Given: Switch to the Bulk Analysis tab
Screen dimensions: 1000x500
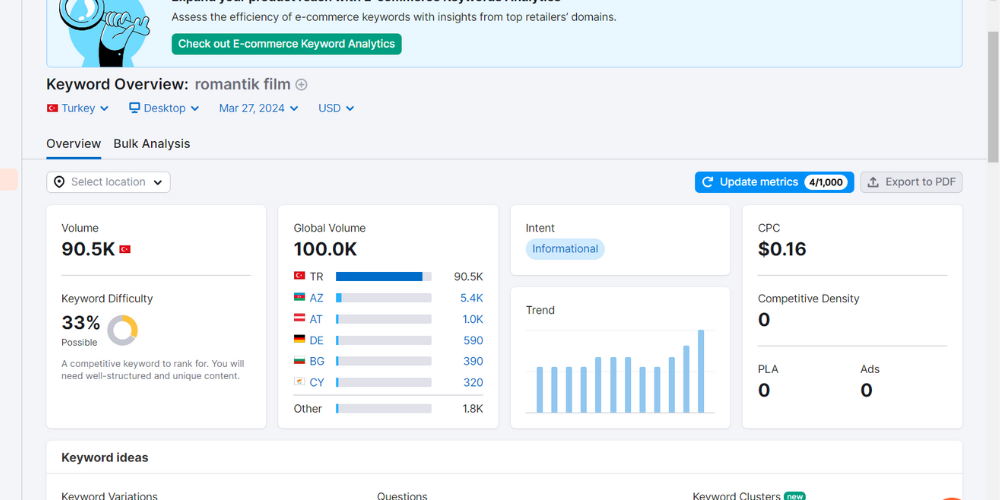Looking at the screenshot, I should [x=152, y=143].
